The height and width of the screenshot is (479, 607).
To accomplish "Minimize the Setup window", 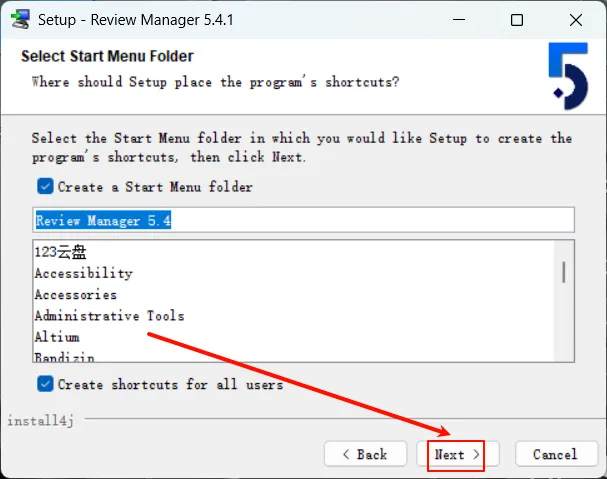I will pos(459,19).
